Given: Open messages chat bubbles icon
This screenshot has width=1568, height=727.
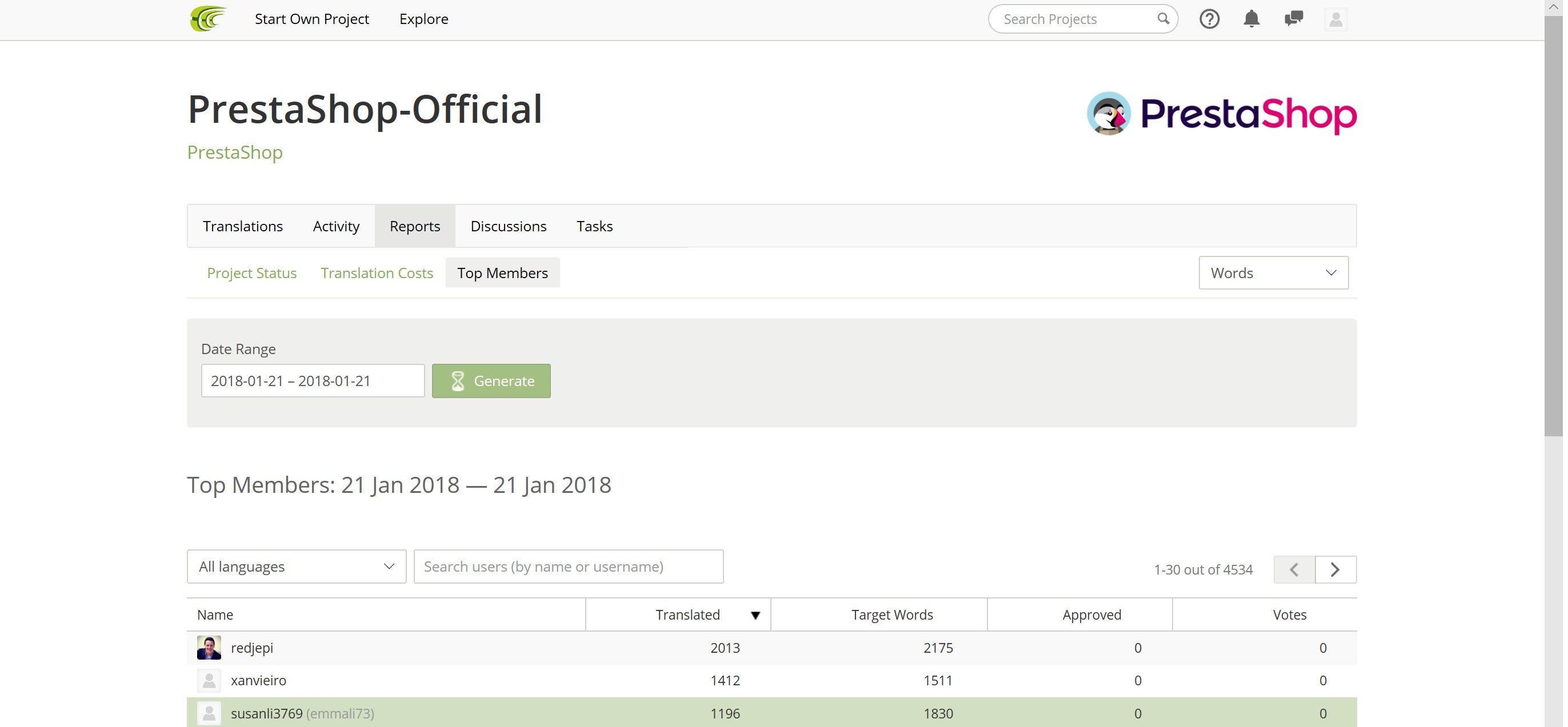Looking at the screenshot, I should point(1294,19).
